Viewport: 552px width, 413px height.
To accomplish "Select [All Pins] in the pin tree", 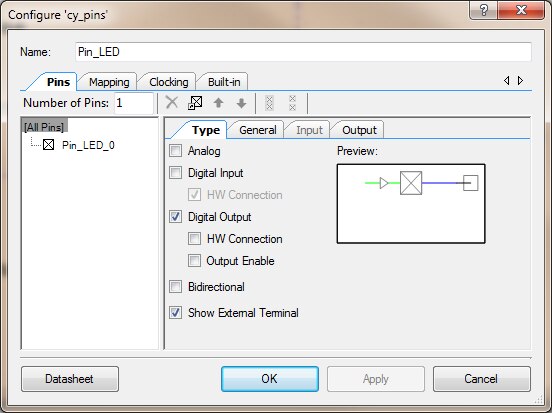I will click(x=44, y=127).
